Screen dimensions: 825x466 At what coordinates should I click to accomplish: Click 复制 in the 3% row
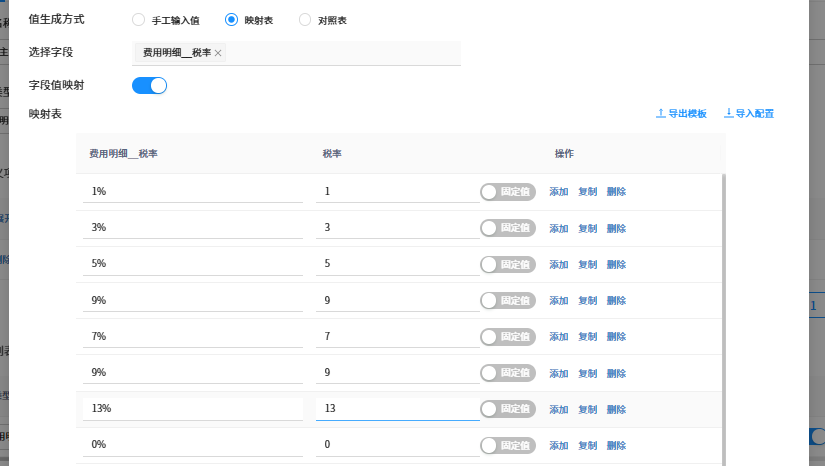(588, 228)
